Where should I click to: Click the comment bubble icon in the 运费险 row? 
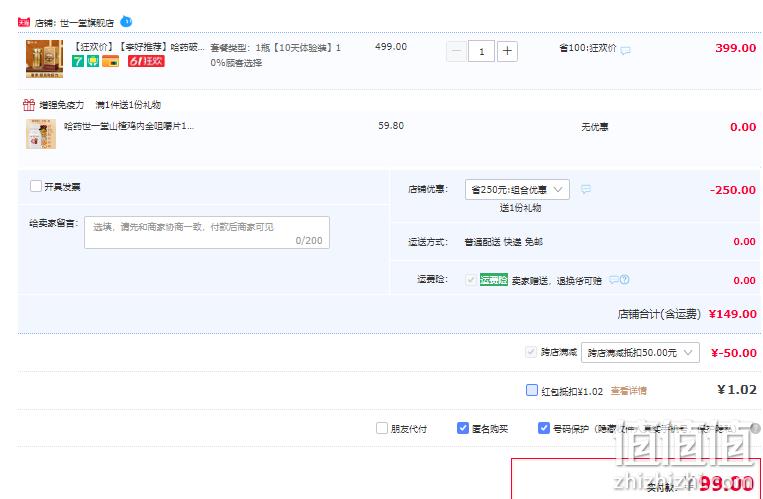coord(614,280)
